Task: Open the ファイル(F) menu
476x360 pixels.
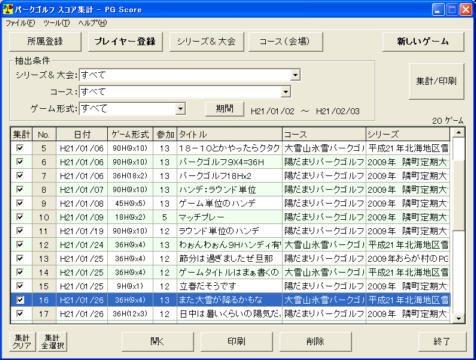Action: click(20, 23)
